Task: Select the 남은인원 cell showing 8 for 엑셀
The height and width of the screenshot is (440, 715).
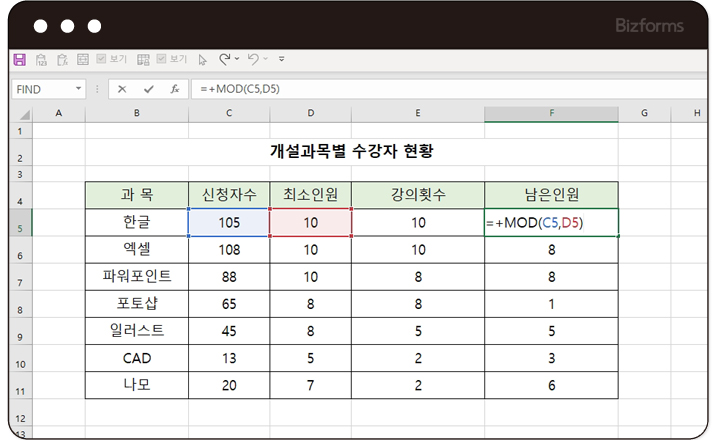Action: pos(551,249)
